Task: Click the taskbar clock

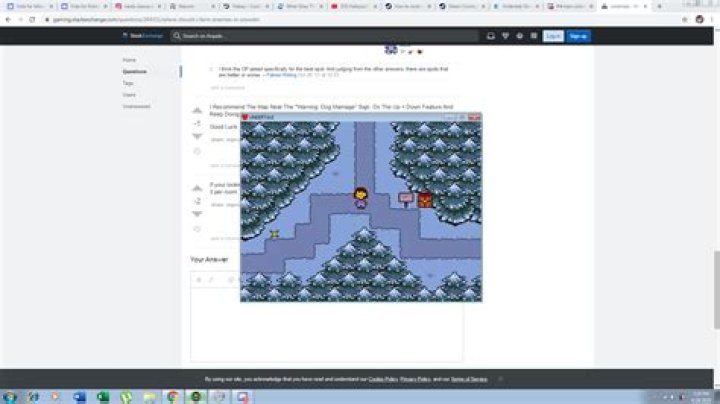Action: 701,397
